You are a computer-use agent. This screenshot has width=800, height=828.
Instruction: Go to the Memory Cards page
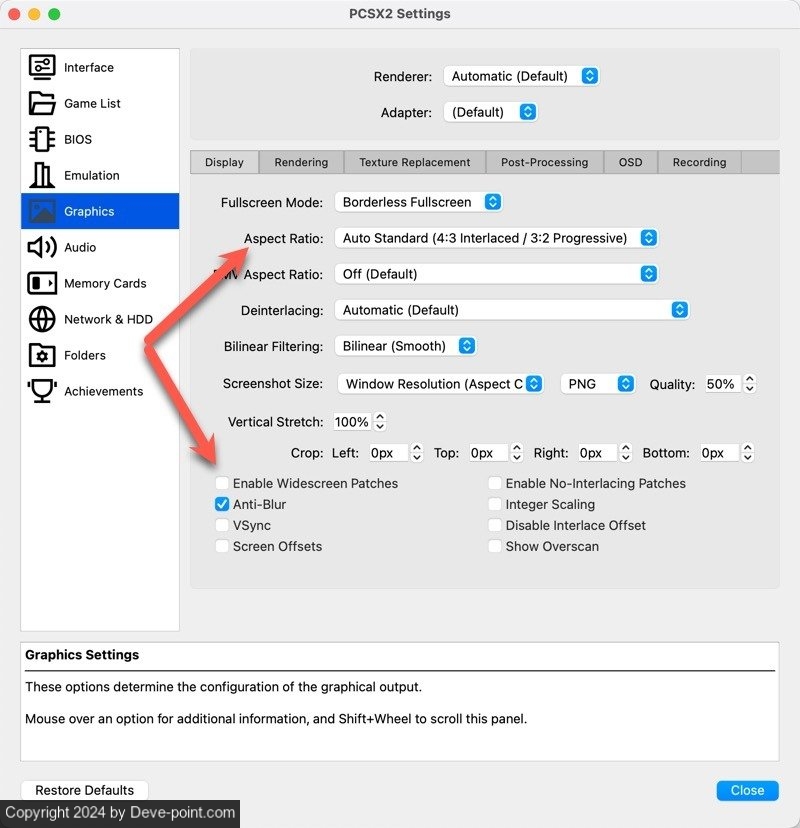click(100, 283)
